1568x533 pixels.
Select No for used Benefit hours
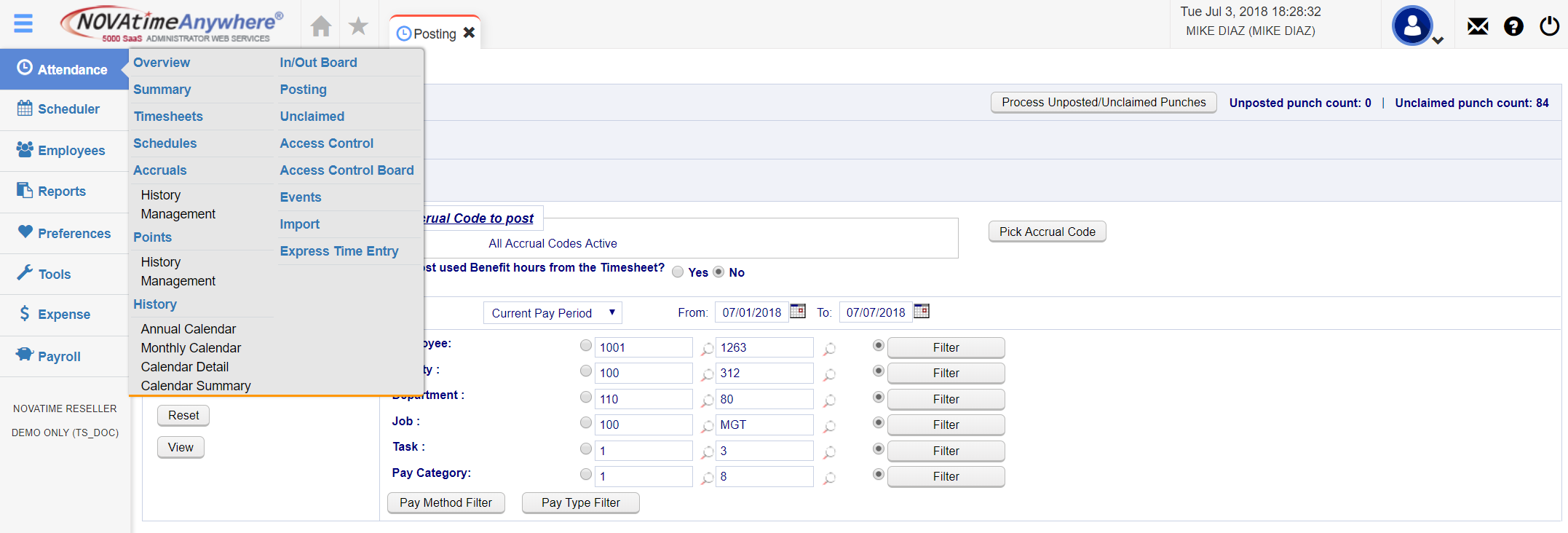tap(718, 272)
